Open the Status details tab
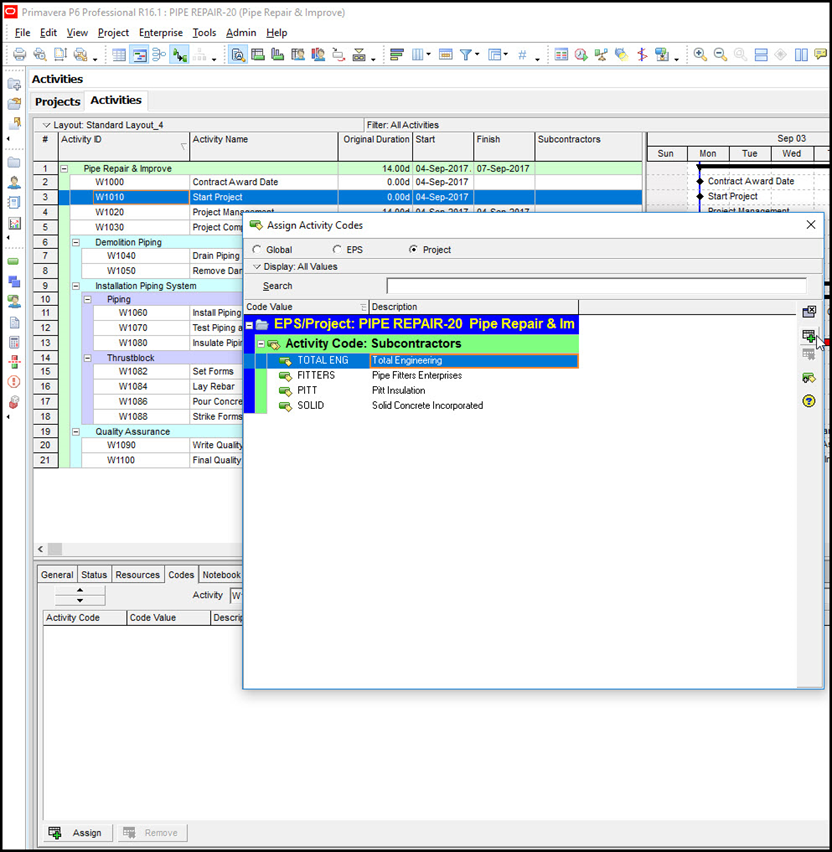832x852 pixels. (x=94, y=575)
